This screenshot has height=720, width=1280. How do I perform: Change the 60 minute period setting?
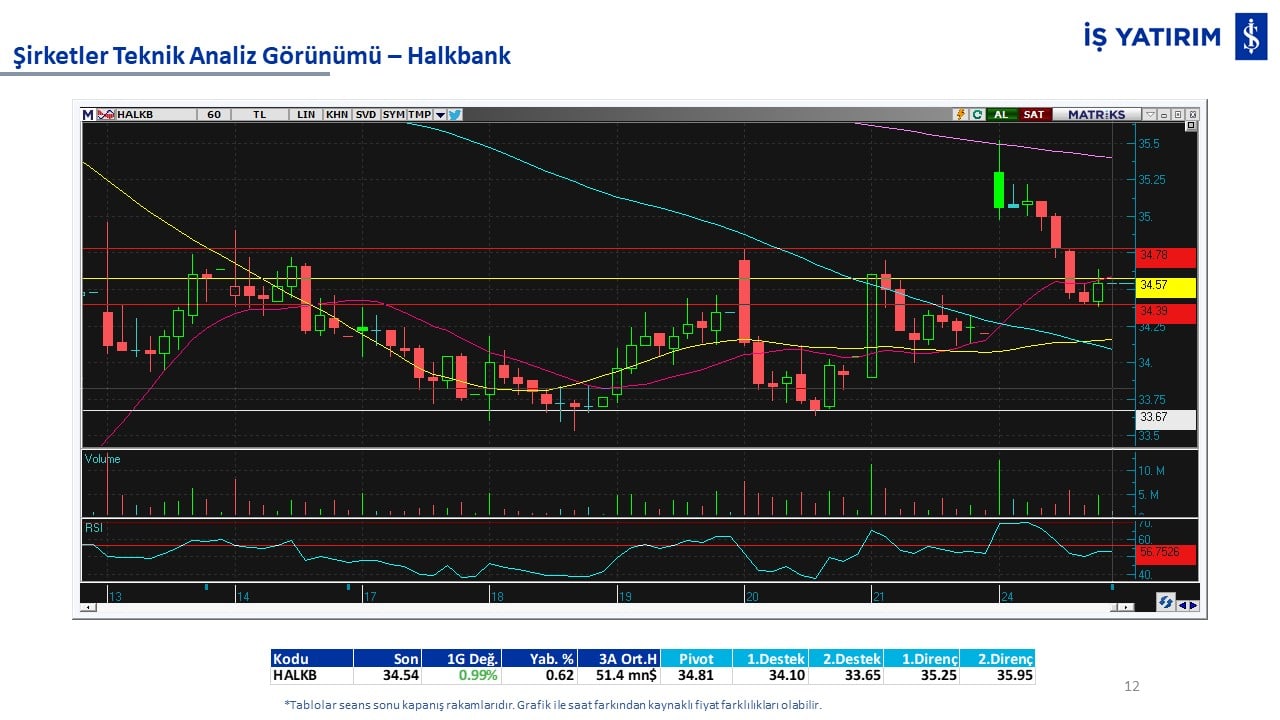pos(214,114)
